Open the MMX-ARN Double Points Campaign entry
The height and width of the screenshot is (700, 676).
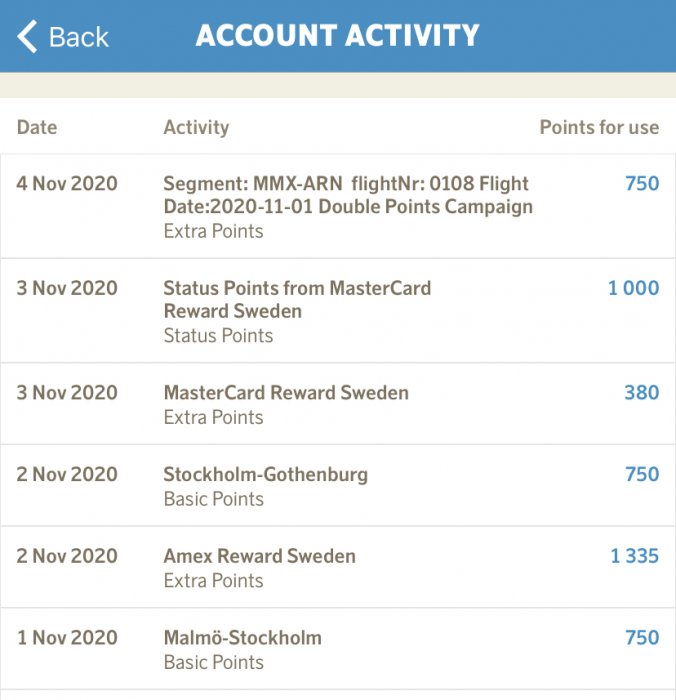(x=347, y=195)
